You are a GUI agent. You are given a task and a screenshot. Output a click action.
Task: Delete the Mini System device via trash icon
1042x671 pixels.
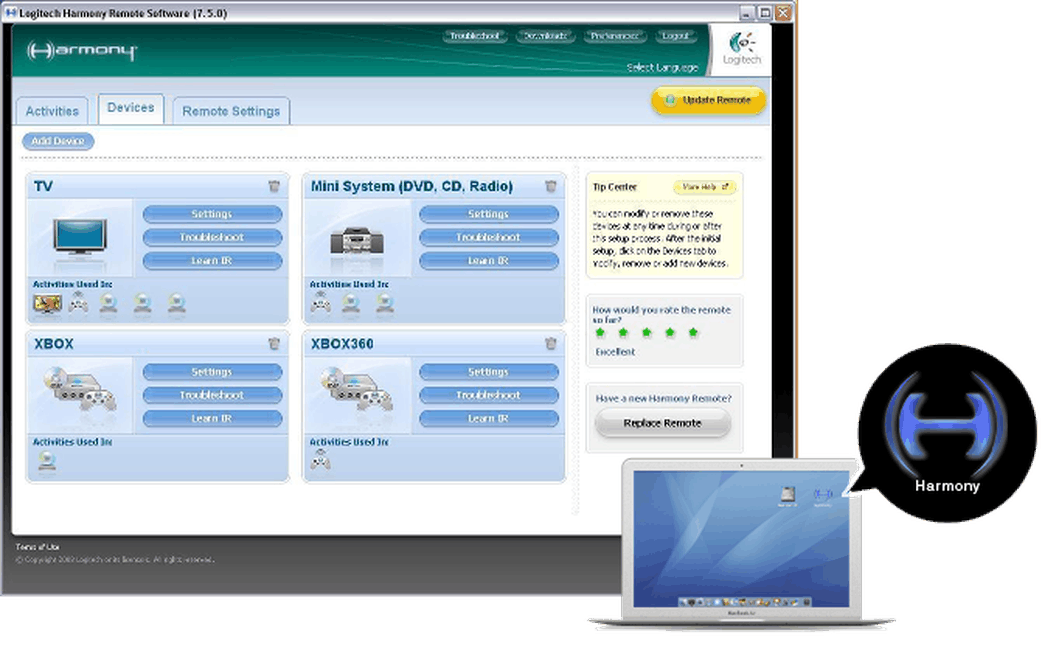tap(550, 186)
